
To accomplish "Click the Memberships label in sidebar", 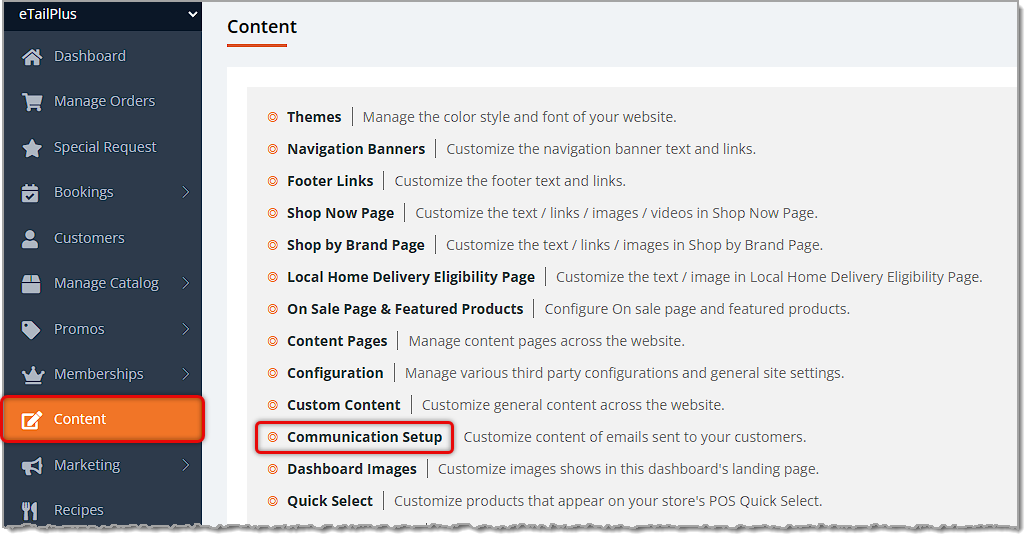I will pyautogui.click(x=98, y=375).
